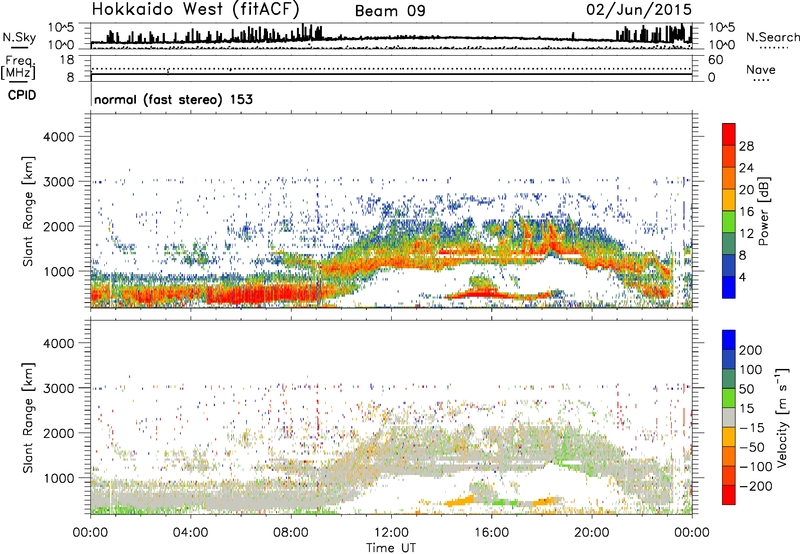
Task: Click the 1000 tick in velocity panel
Action: 58,478
